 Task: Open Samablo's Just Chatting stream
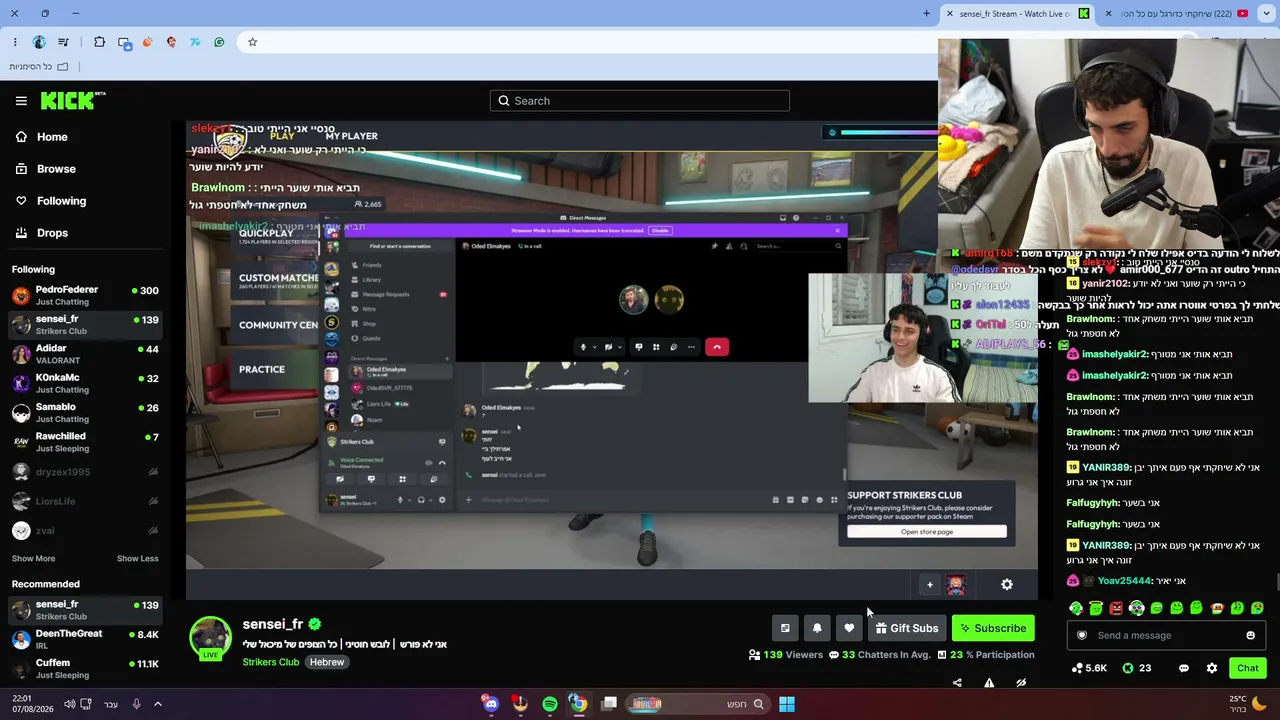point(85,413)
